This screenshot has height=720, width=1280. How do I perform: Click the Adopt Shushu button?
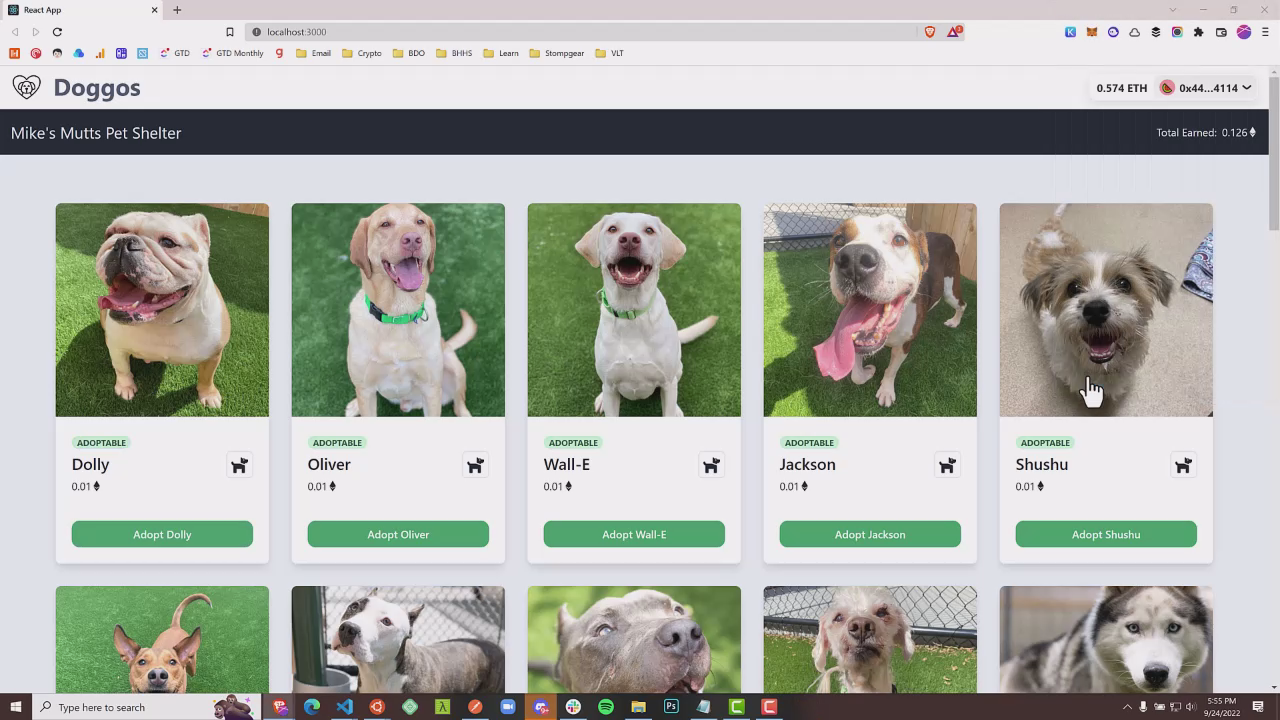(1106, 534)
